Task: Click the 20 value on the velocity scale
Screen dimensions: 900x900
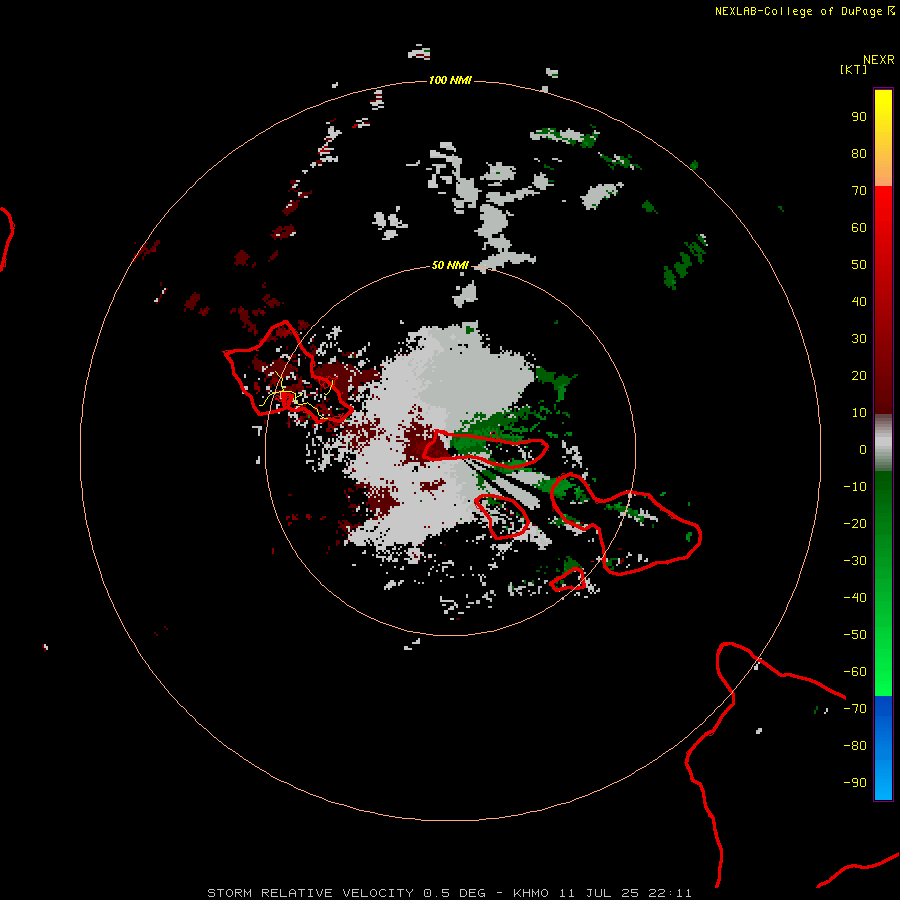Action: (x=859, y=376)
